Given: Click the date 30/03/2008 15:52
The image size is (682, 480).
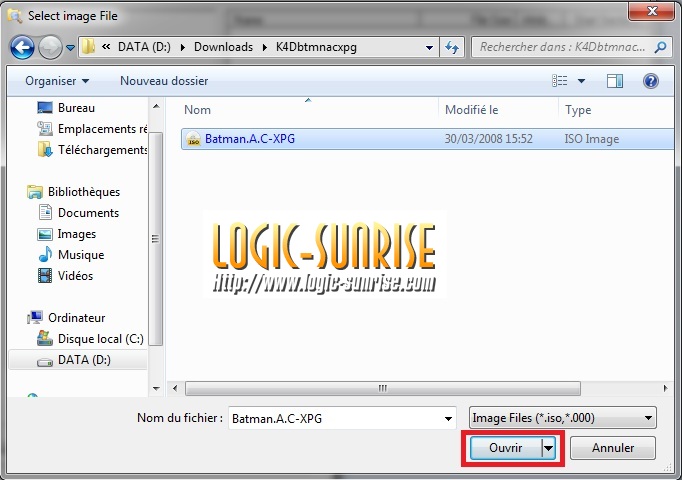Looking at the screenshot, I should tap(488, 139).
